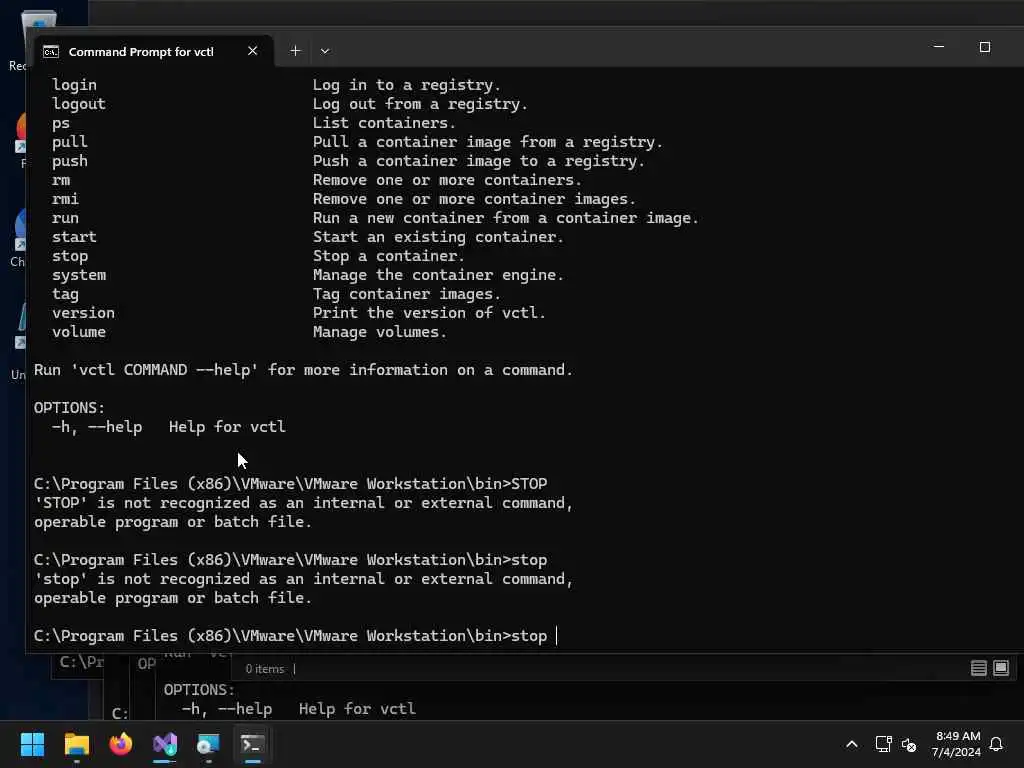Click 'Help for vctl' in background terminal window
The image size is (1024, 768).
[x=357, y=709]
